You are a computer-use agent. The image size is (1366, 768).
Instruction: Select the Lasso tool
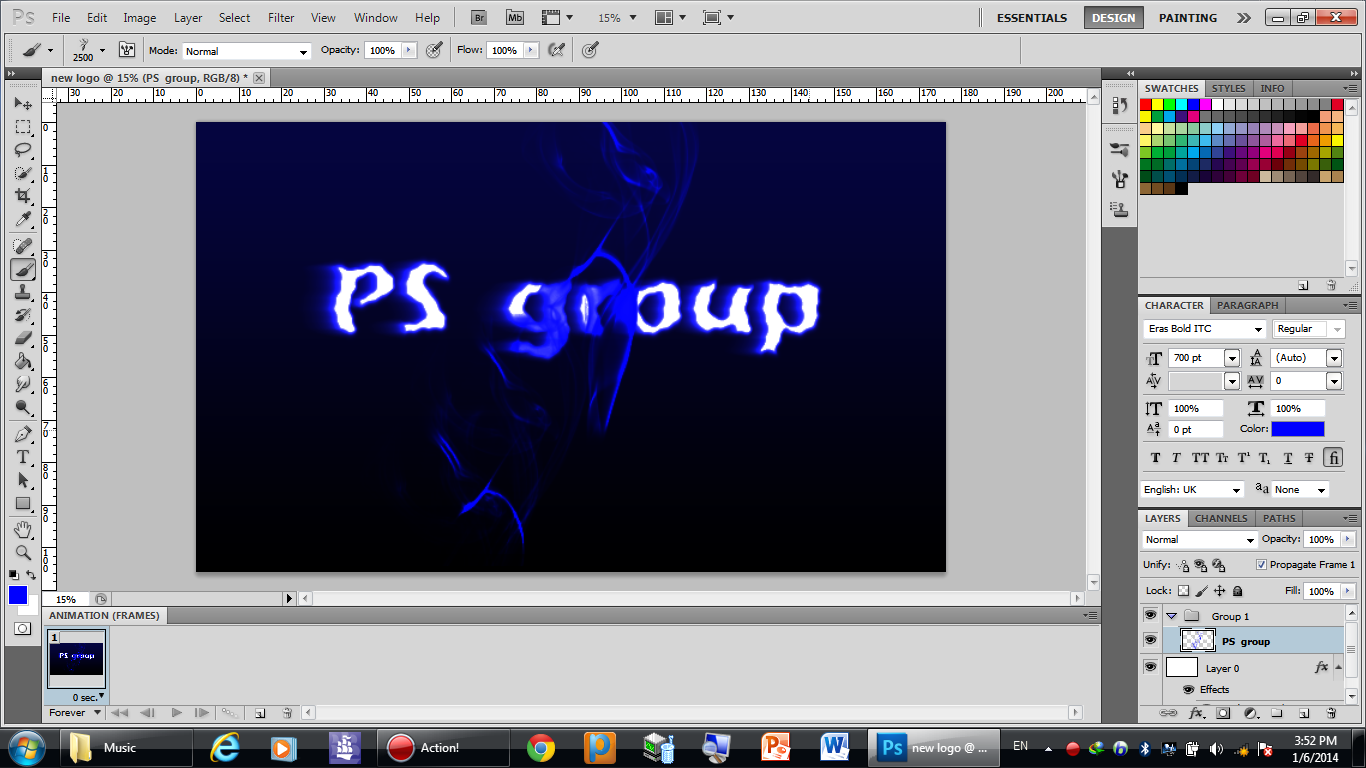[x=22, y=150]
